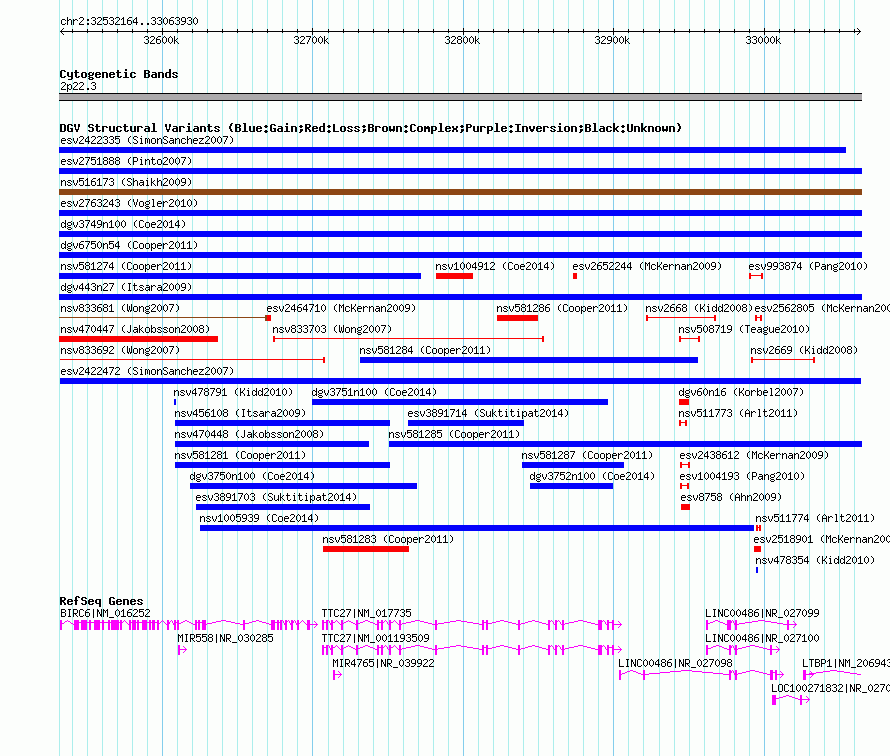
Task: Click esv2464710 (McKernan2009) label
Action: (341, 308)
